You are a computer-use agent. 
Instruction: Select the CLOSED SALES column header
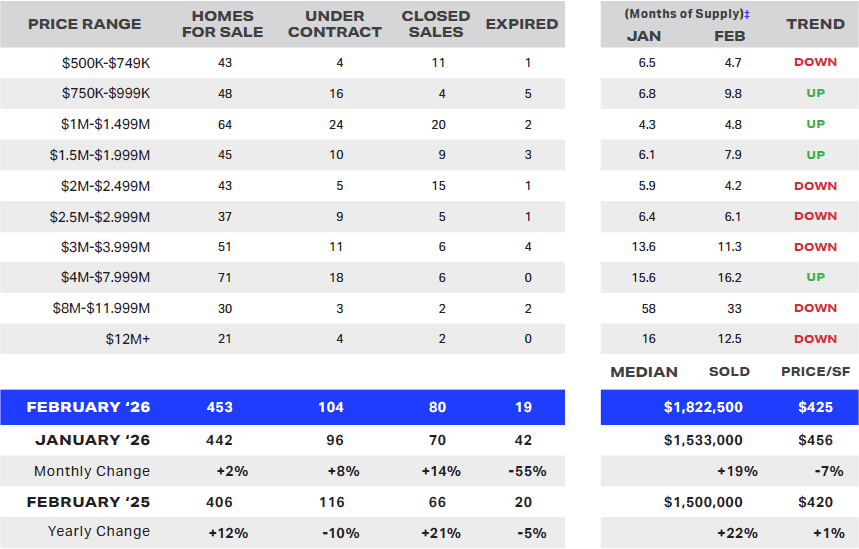436,24
